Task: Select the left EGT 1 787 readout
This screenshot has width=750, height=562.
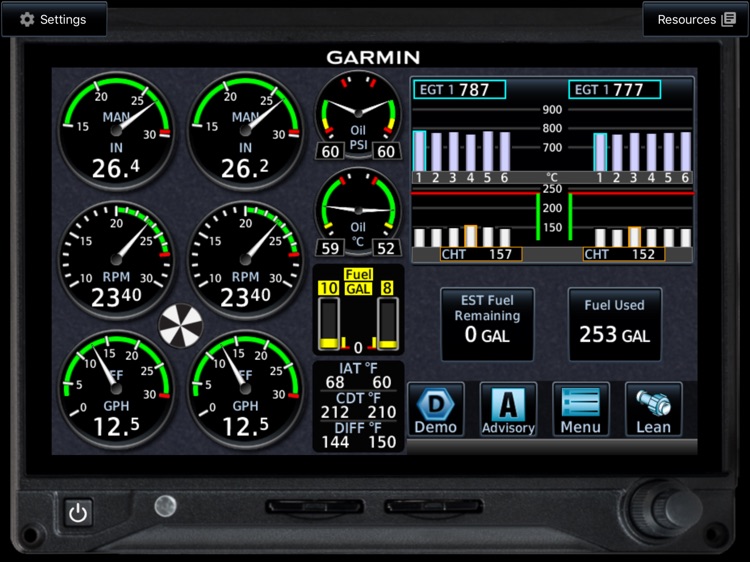Action: (x=459, y=89)
